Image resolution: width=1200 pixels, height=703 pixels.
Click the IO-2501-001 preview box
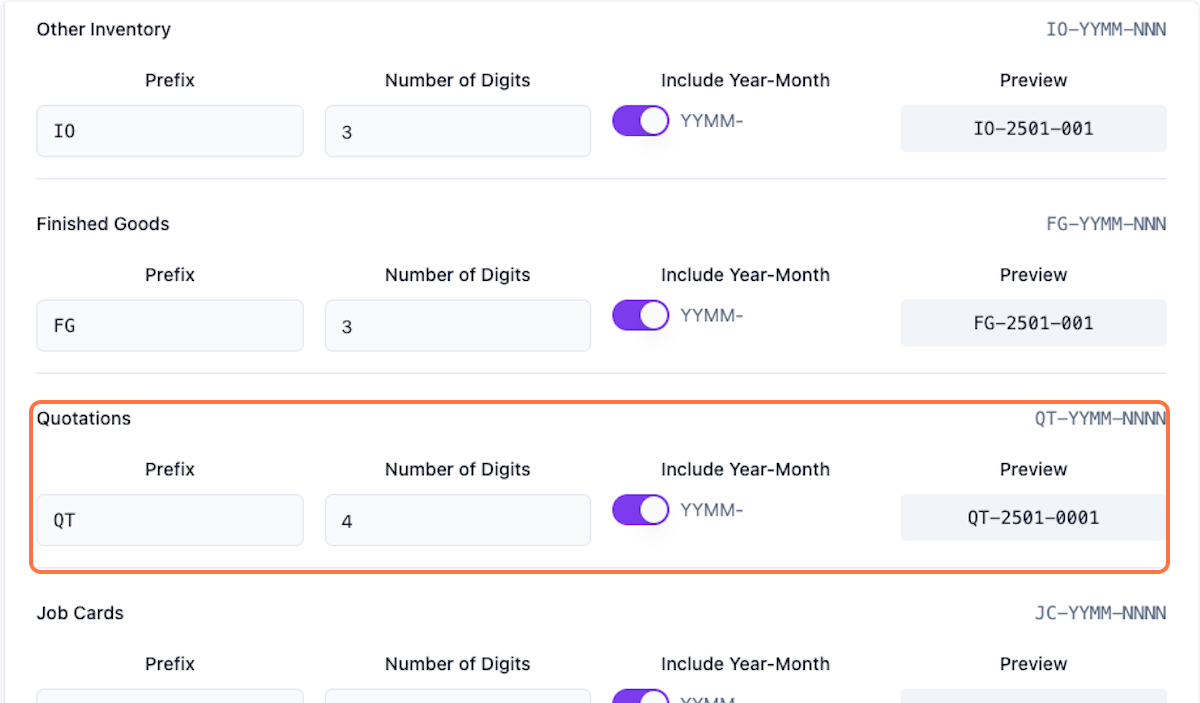click(1033, 129)
